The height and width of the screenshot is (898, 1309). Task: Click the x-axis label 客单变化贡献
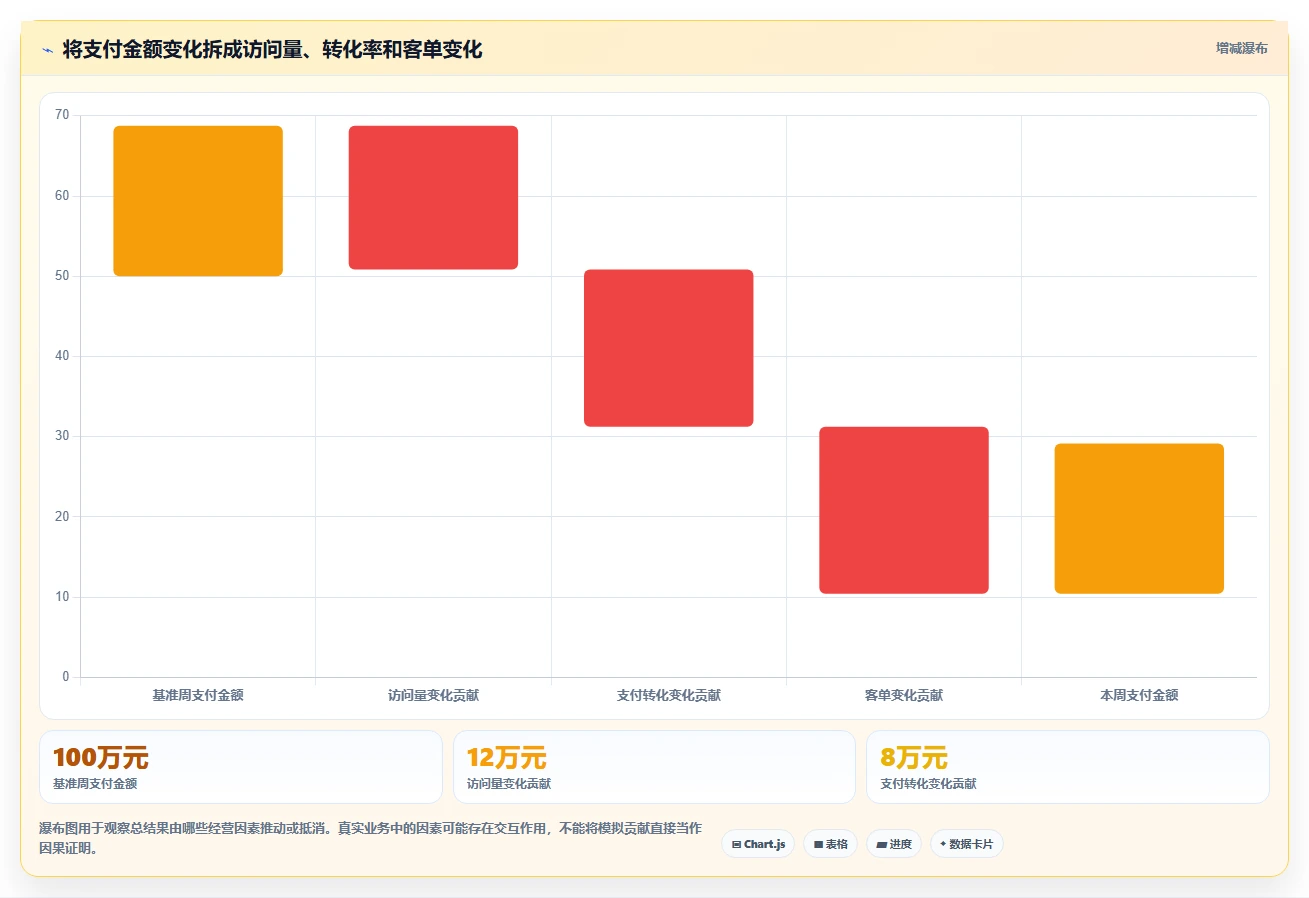904,695
